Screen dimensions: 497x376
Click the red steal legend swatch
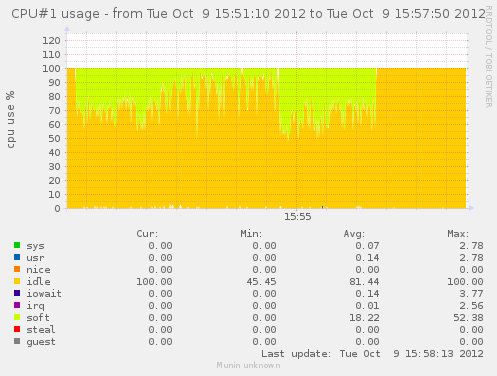click(17, 329)
